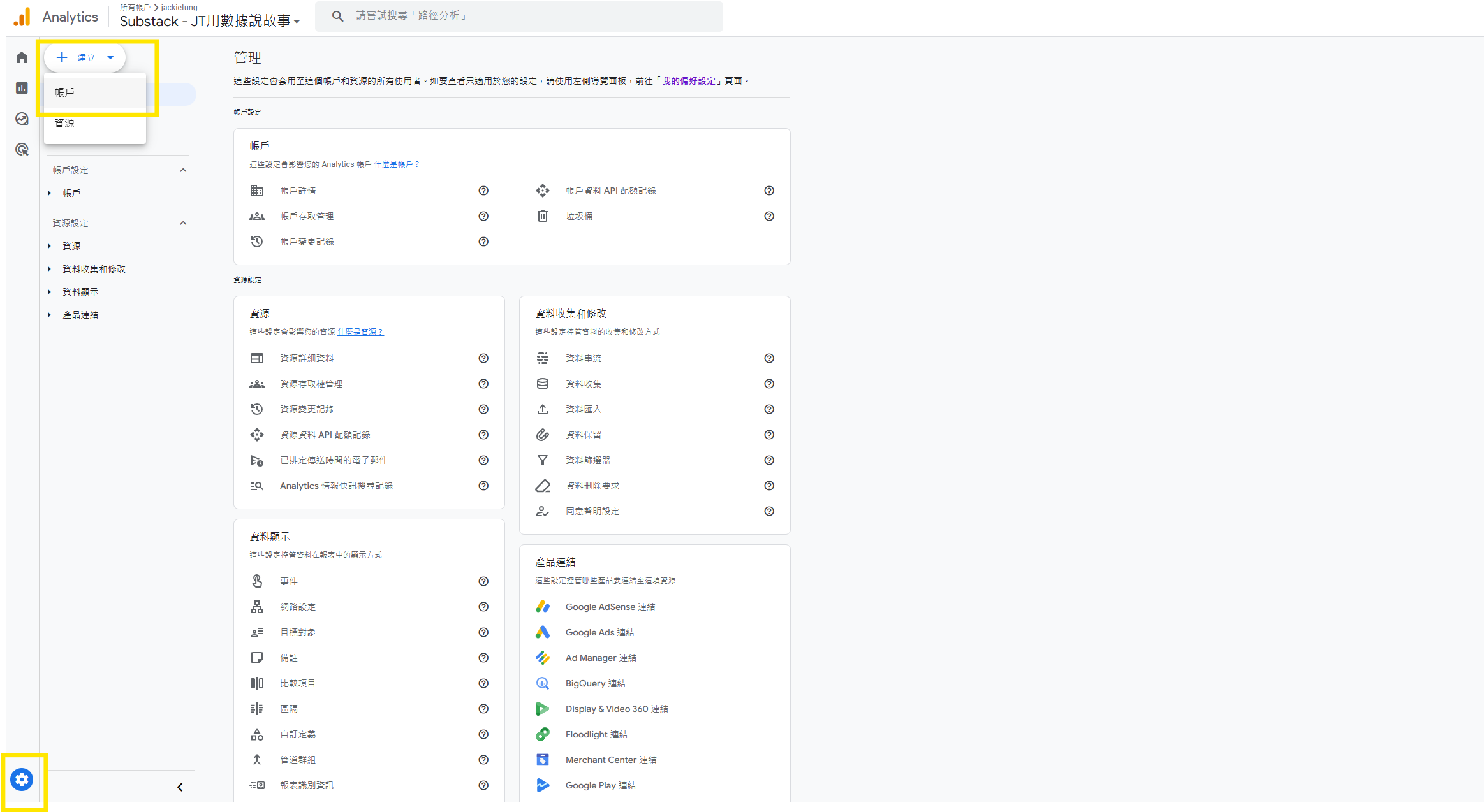This screenshot has height=812, width=1484.
Task: Open the 什麼是帳戶？ link
Action: 397,164
